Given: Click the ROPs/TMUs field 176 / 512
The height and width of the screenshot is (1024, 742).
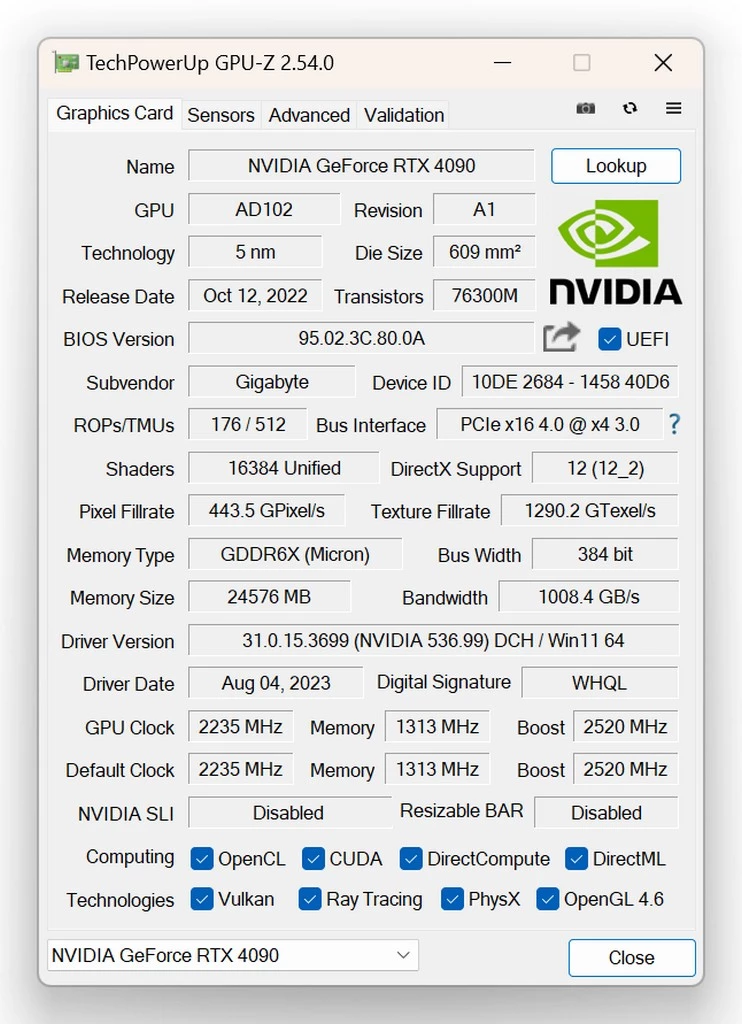Looking at the screenshot, I should (248, 424).
